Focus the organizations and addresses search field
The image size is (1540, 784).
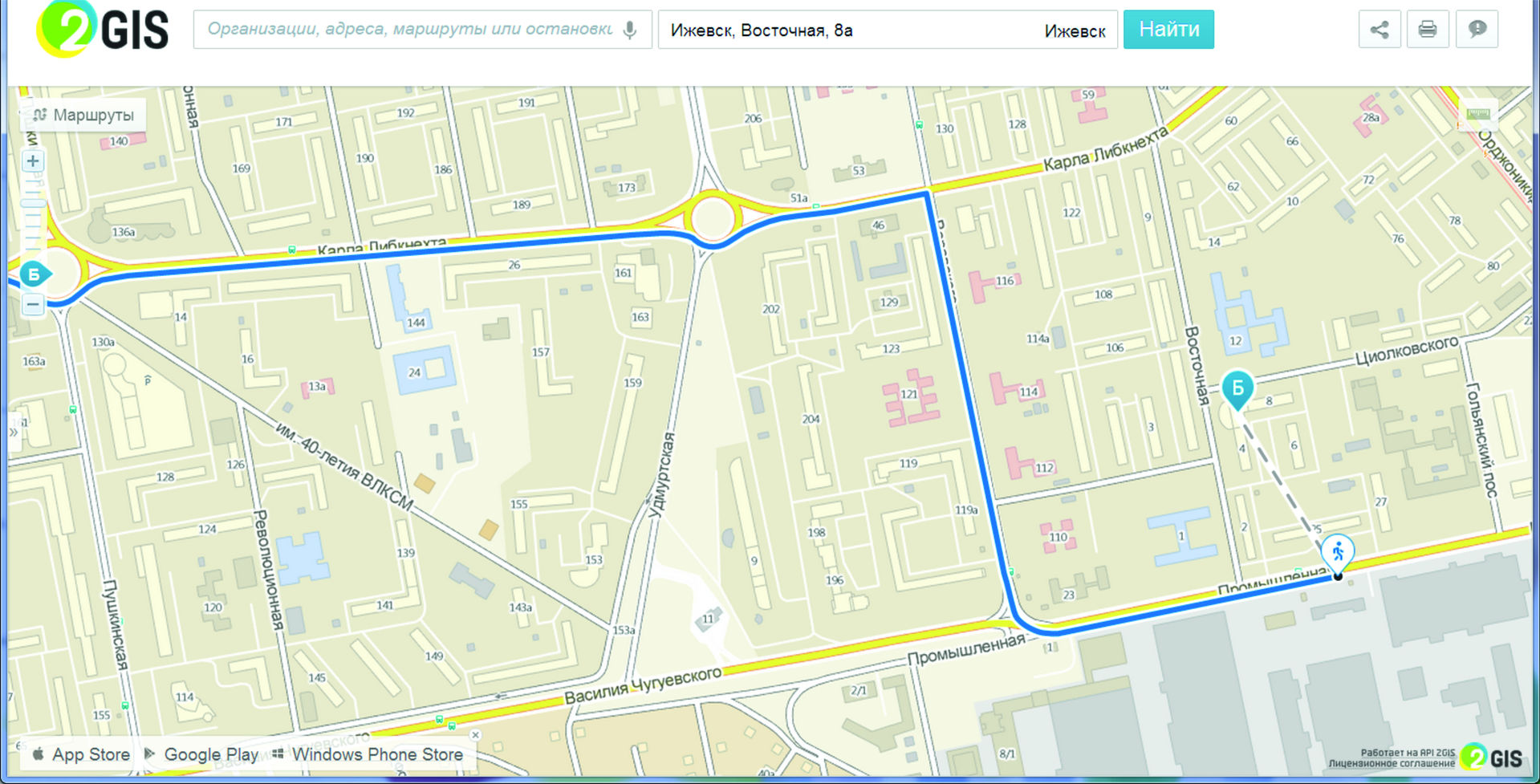(409, 30)
